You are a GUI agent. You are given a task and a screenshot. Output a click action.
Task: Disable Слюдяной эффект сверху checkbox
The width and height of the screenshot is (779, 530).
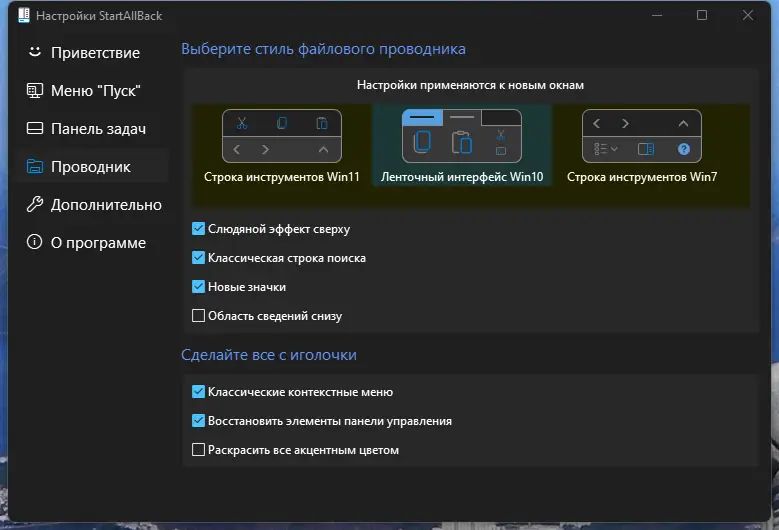click(x=198, y=228)
